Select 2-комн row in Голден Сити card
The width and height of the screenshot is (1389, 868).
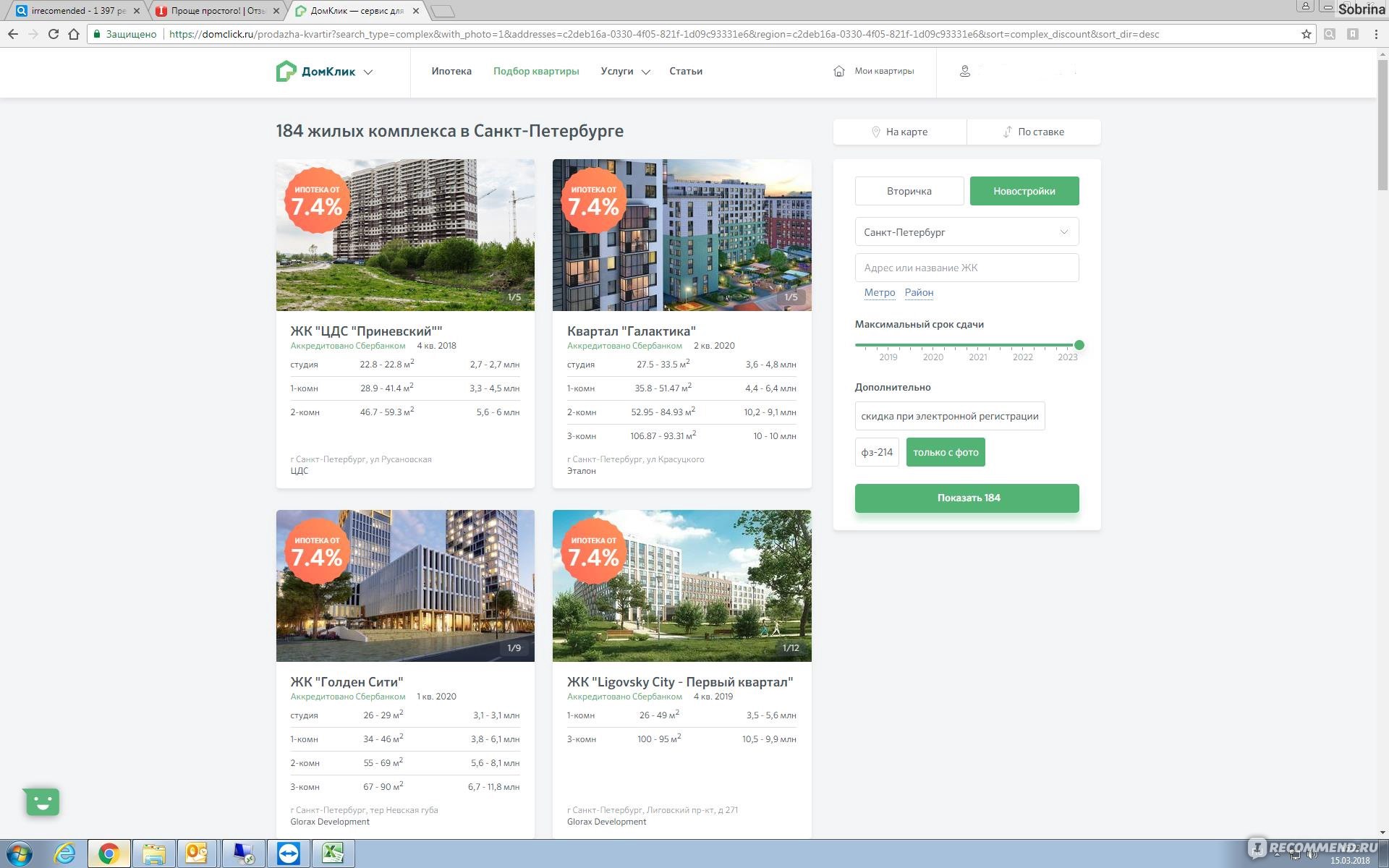[405, 763]
